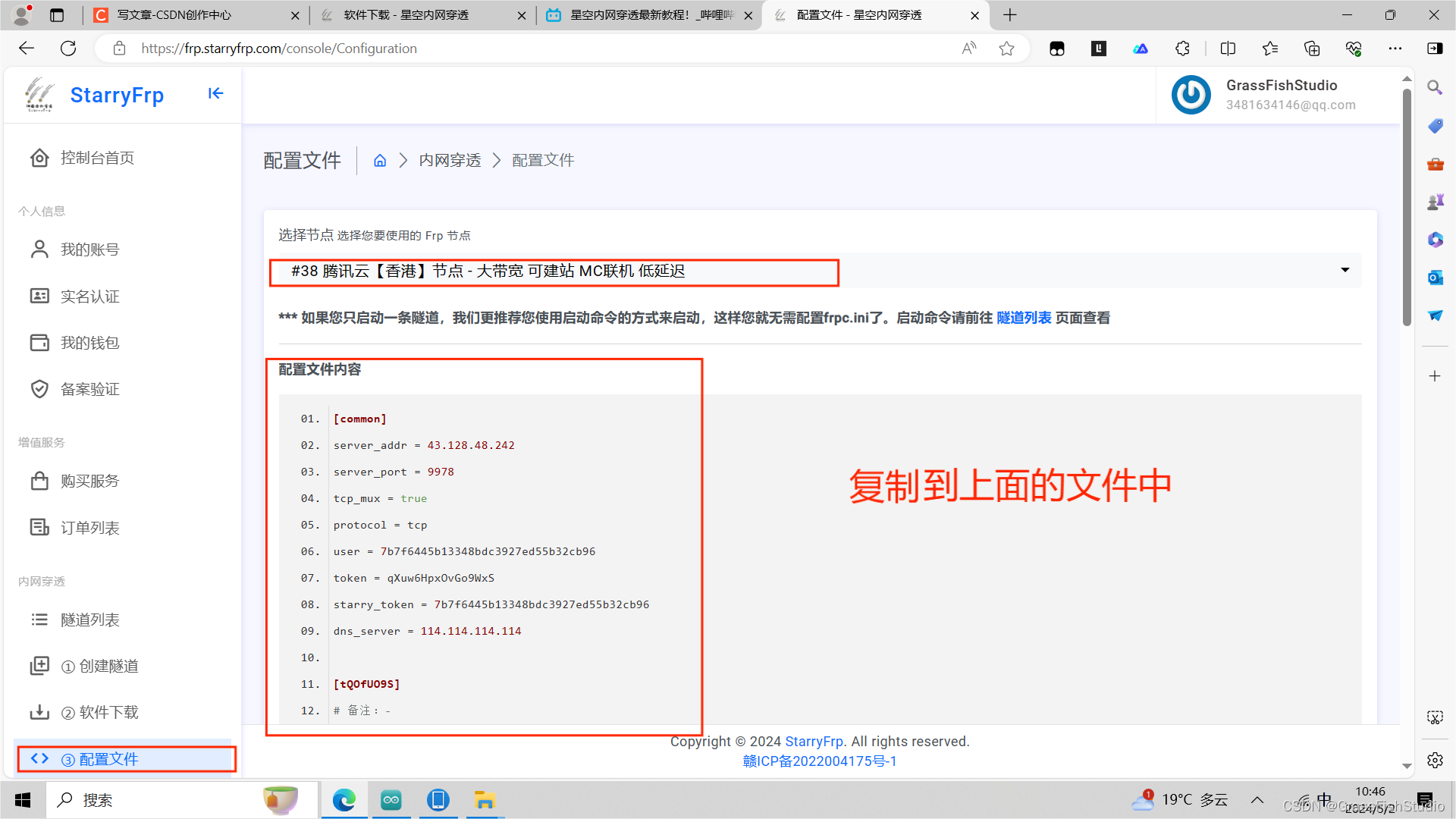Open 我的钱包 wallet page
This screenshot has height=819, width=1456.
click(89, 343)
